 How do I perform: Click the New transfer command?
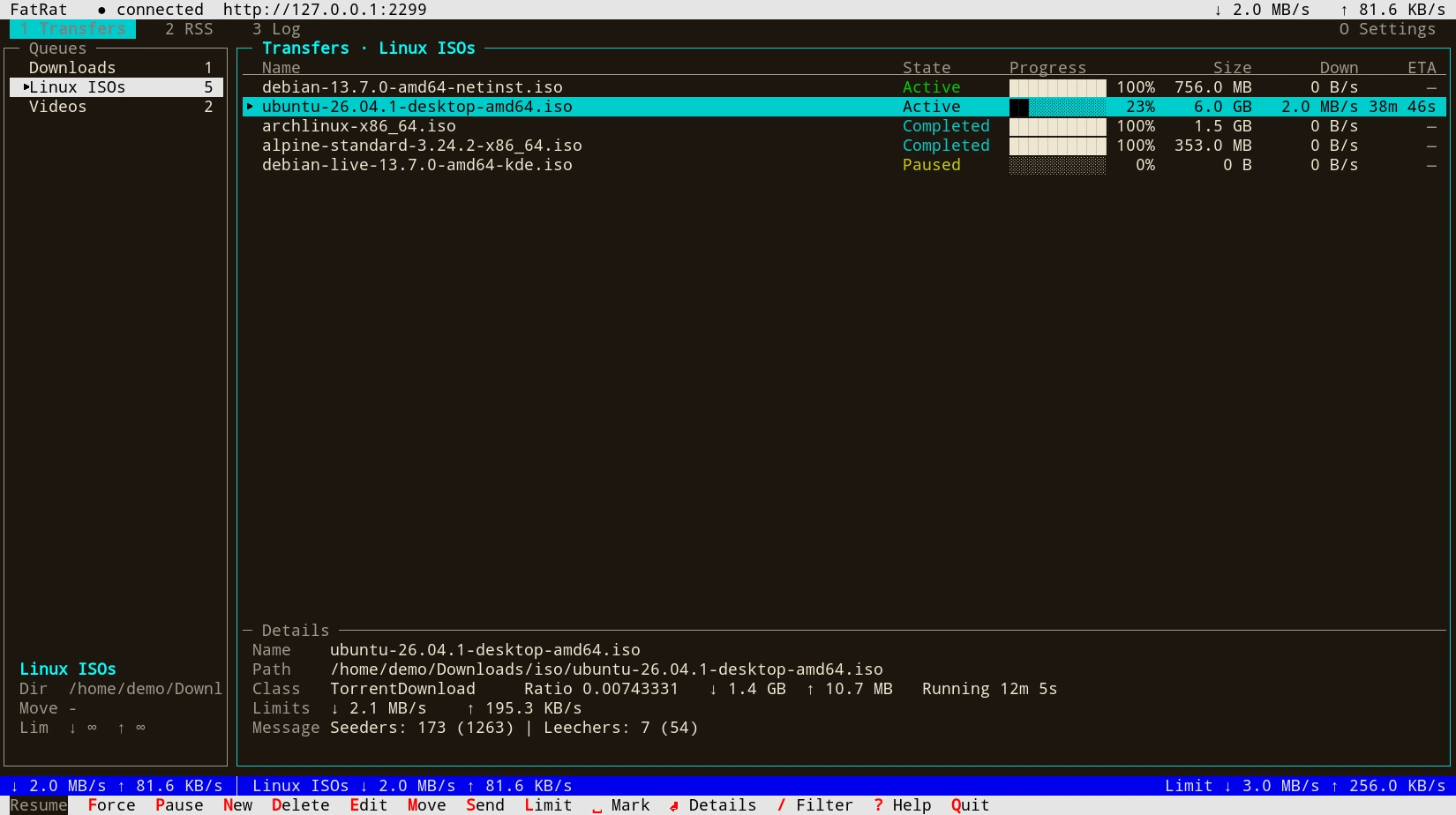pos(237,805)
